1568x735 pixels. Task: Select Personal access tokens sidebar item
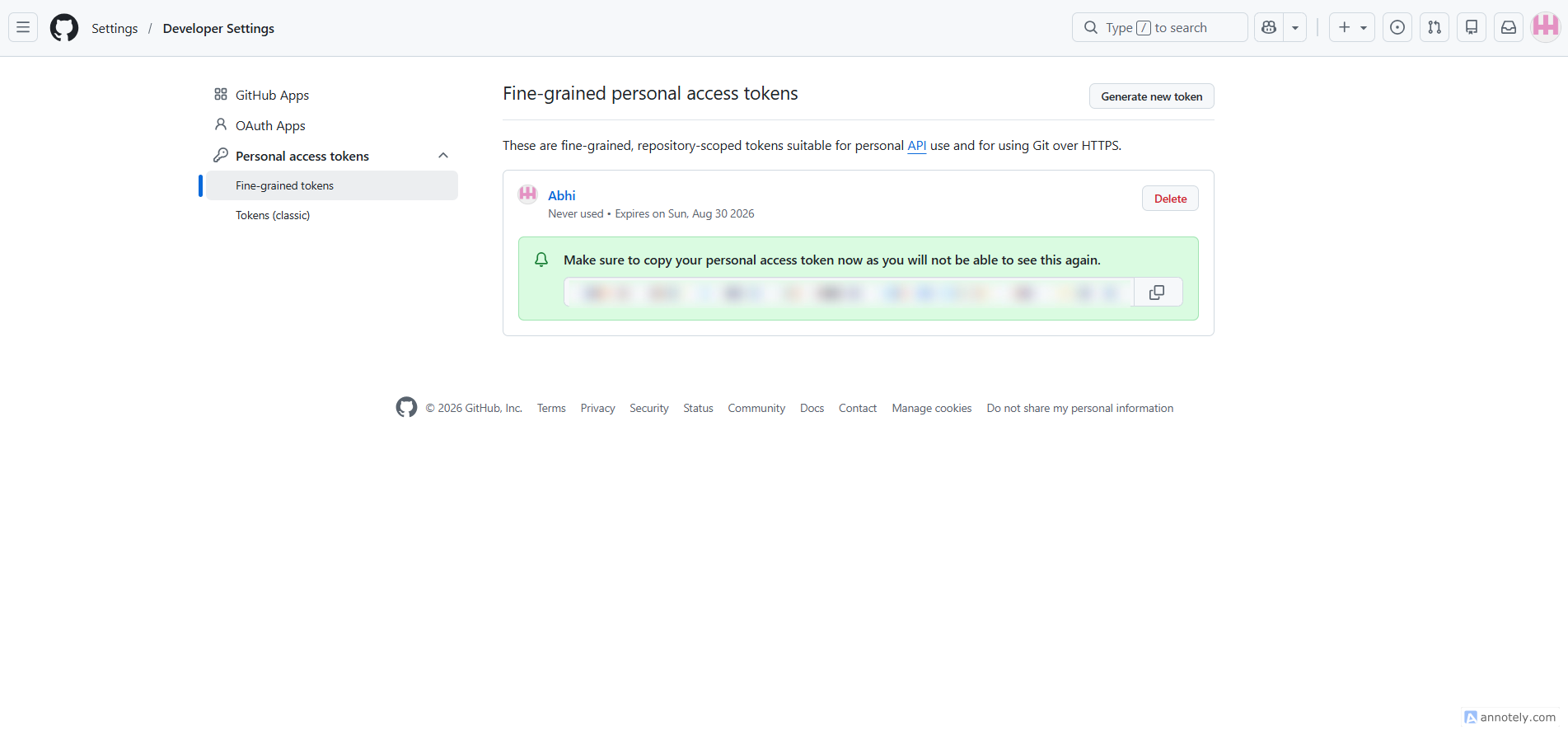pyautogui.click(x=302, y=156)
